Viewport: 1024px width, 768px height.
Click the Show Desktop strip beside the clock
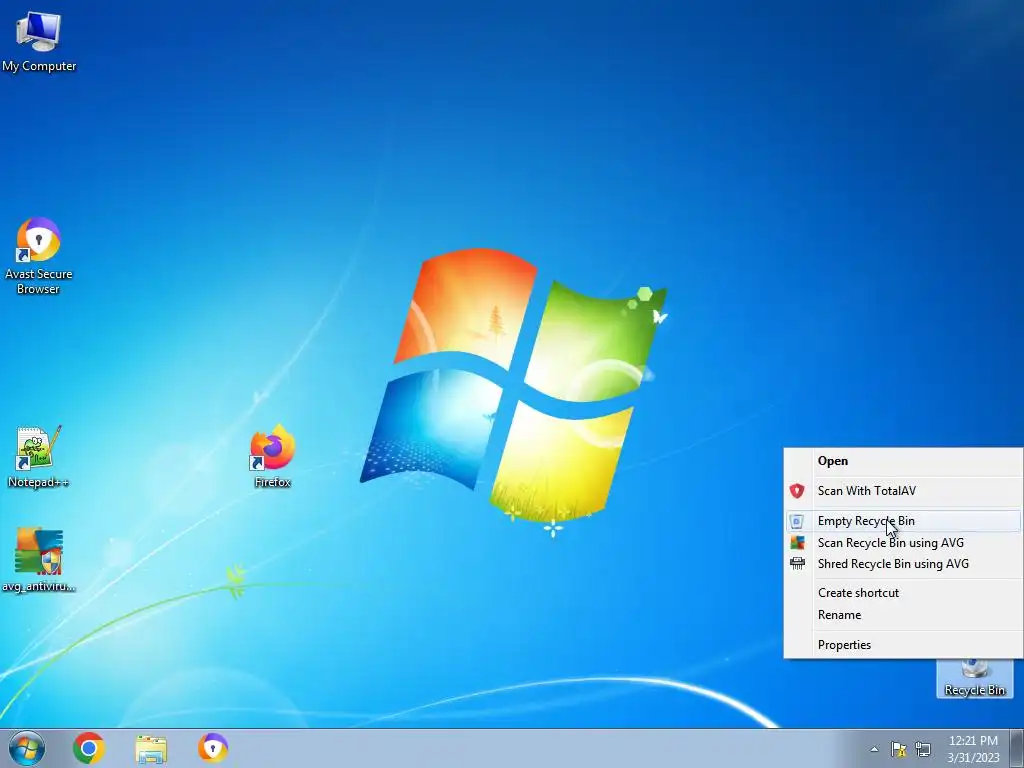1017,748
